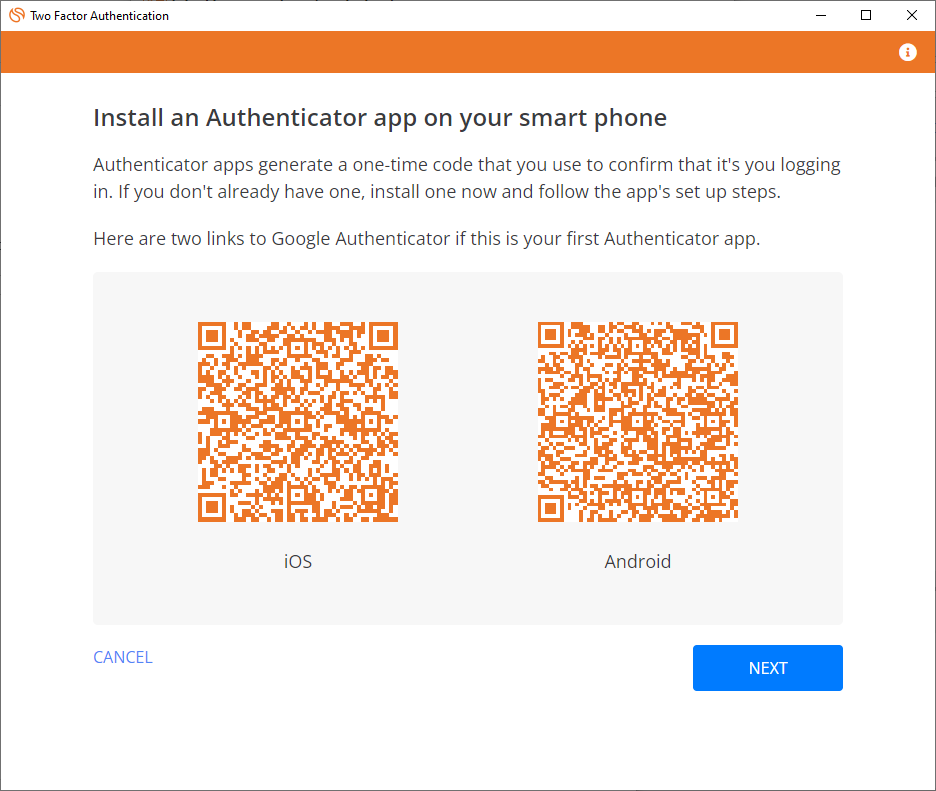Select the Android QR code image
This screenshot has width=936, height=791.
click(638, 422)
